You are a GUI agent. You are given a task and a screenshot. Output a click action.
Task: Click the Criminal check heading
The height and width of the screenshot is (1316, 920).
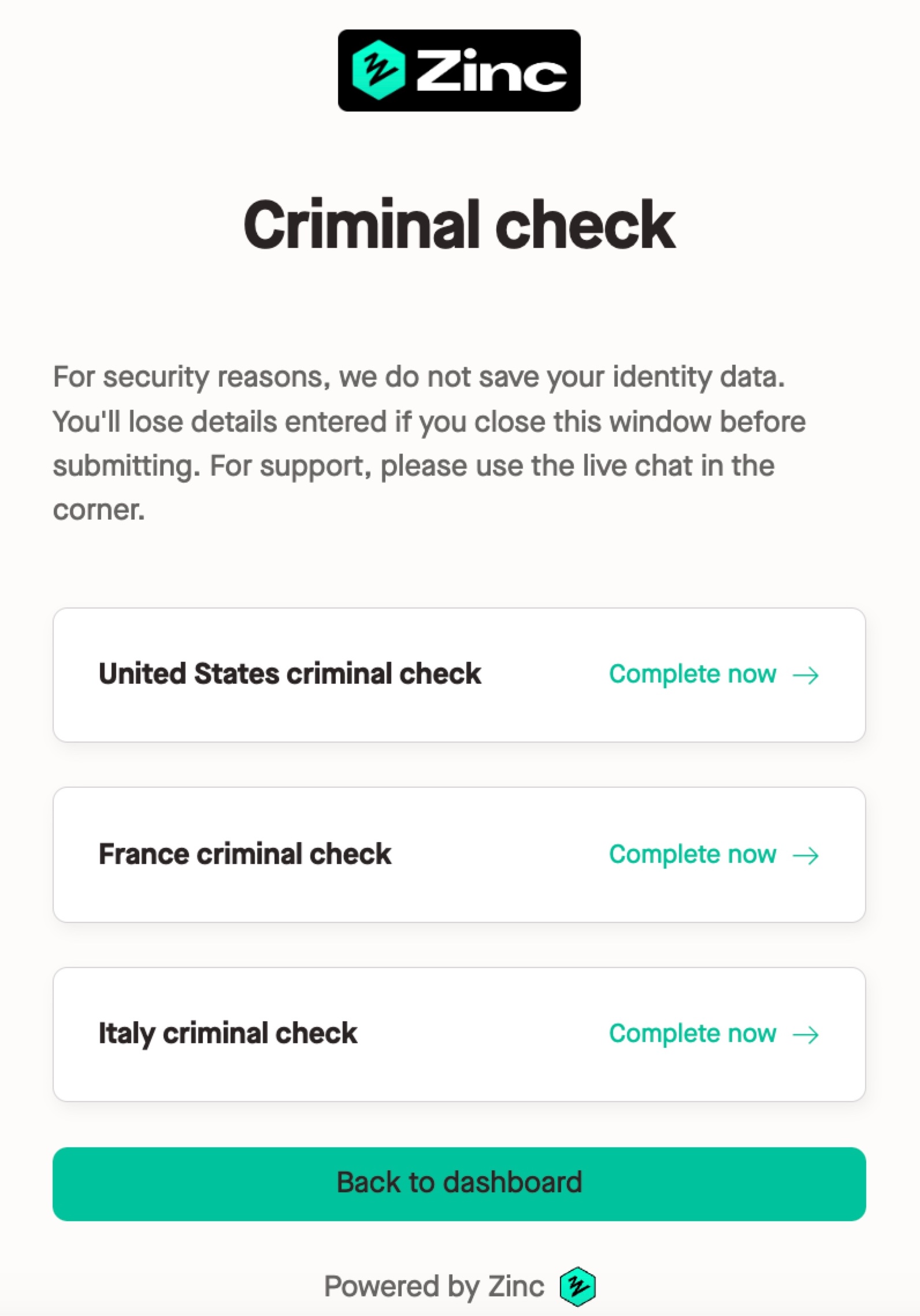point(459,224)
